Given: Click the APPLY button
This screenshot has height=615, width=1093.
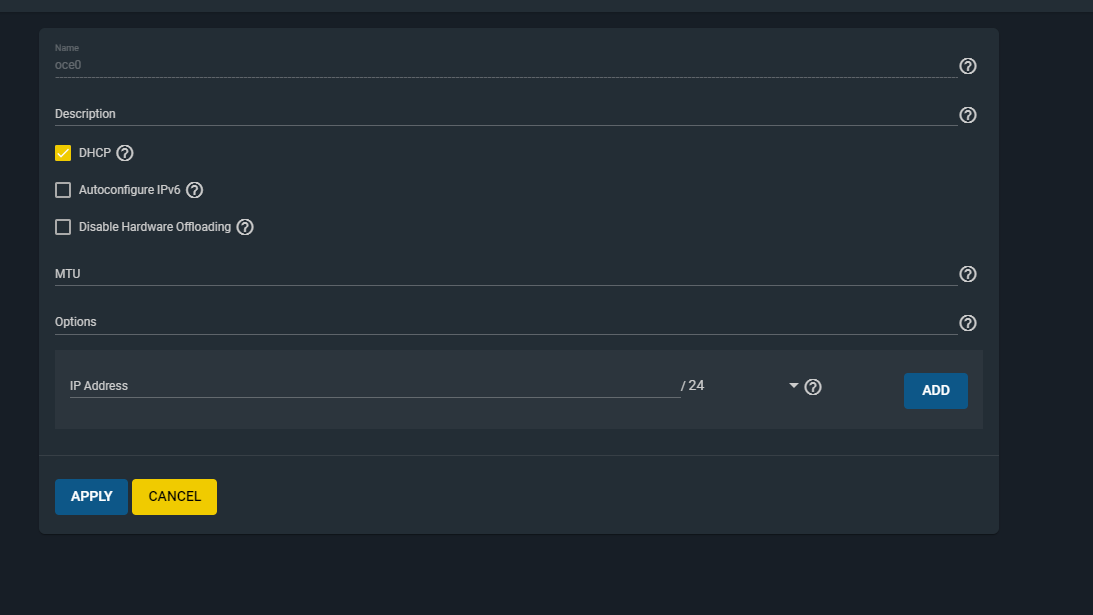Looking at the screenshot, I should coord(91,497).
